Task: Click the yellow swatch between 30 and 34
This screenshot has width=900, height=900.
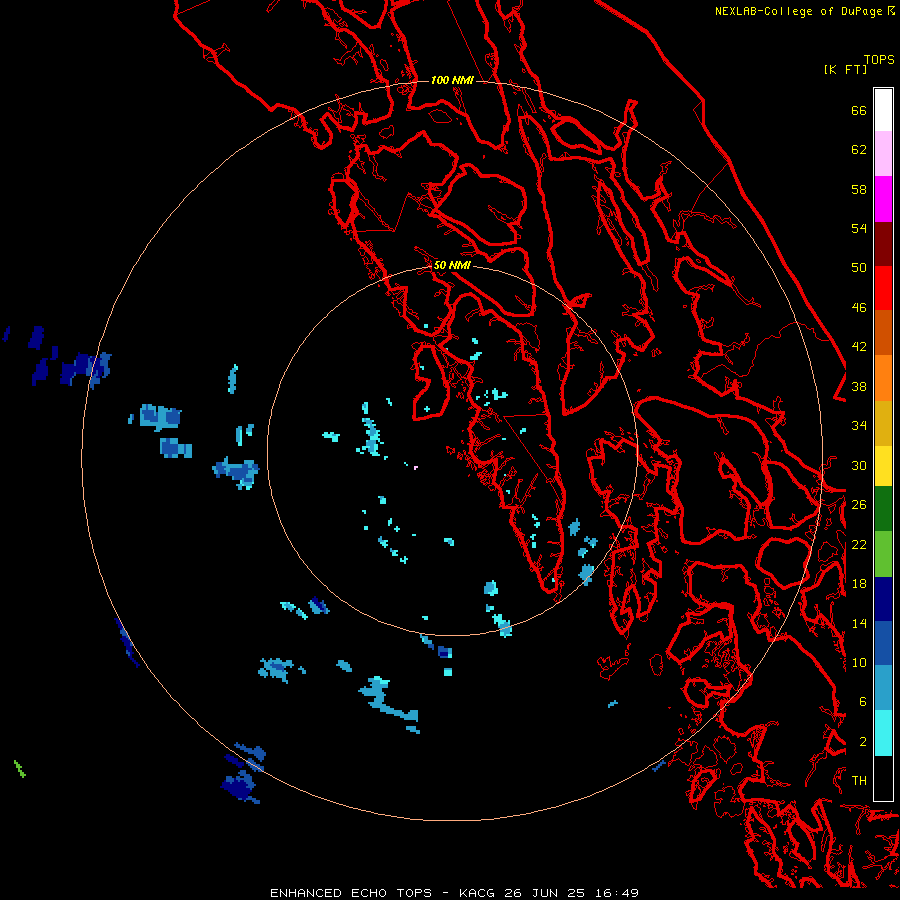Action: [x=883, y=466]
